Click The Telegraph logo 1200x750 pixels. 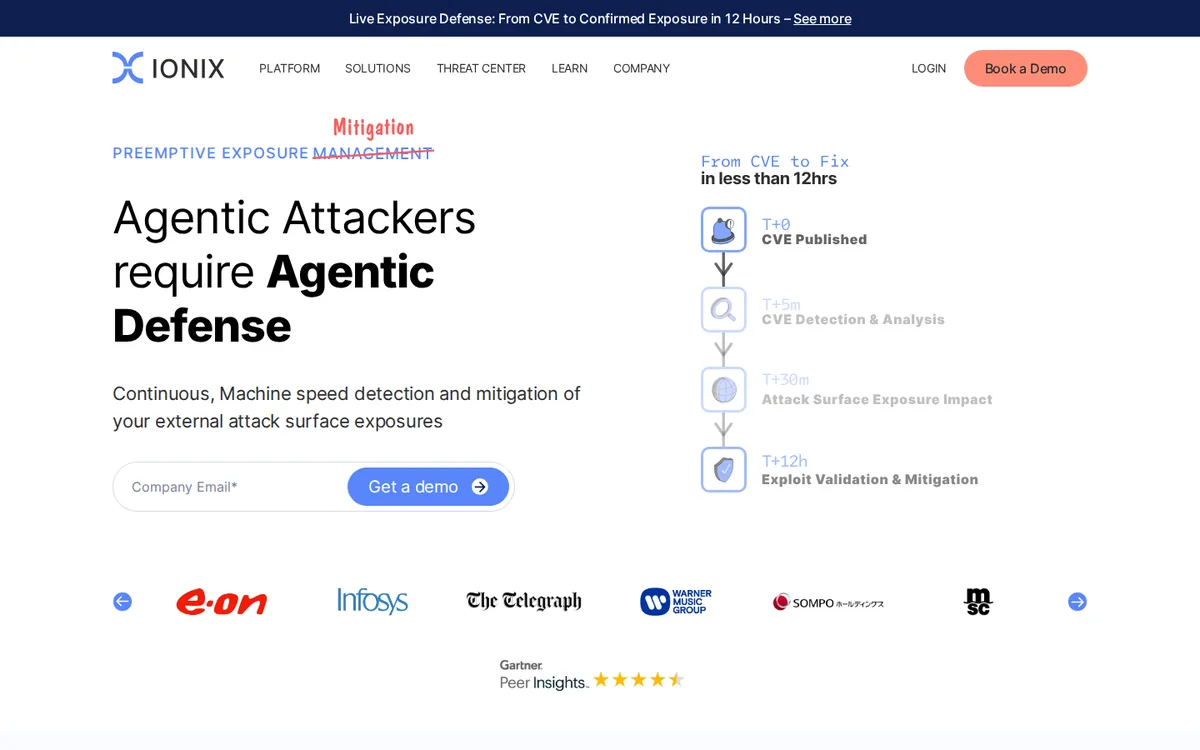pyautogui.click(x=524, y=601)
